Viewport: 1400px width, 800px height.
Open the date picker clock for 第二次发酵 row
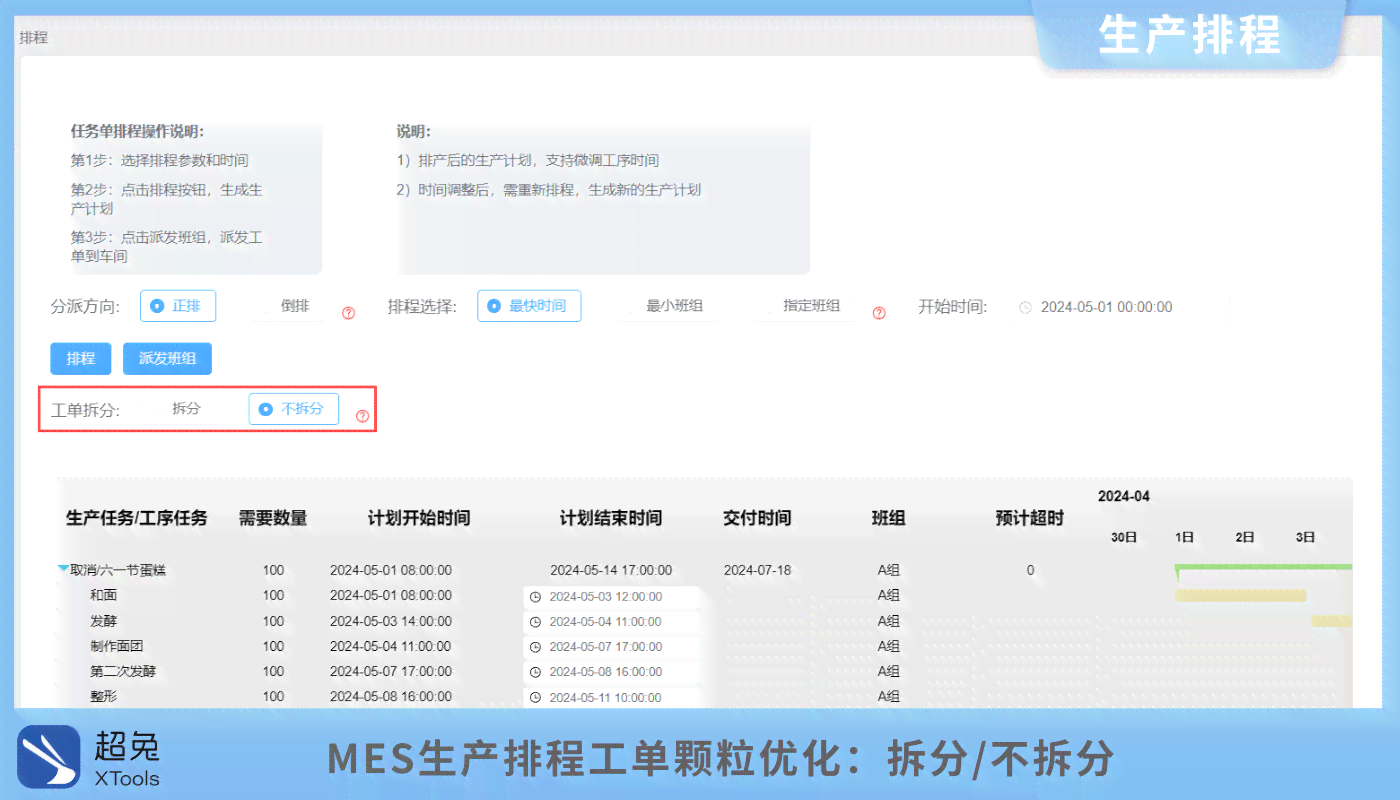pos(535,672)
